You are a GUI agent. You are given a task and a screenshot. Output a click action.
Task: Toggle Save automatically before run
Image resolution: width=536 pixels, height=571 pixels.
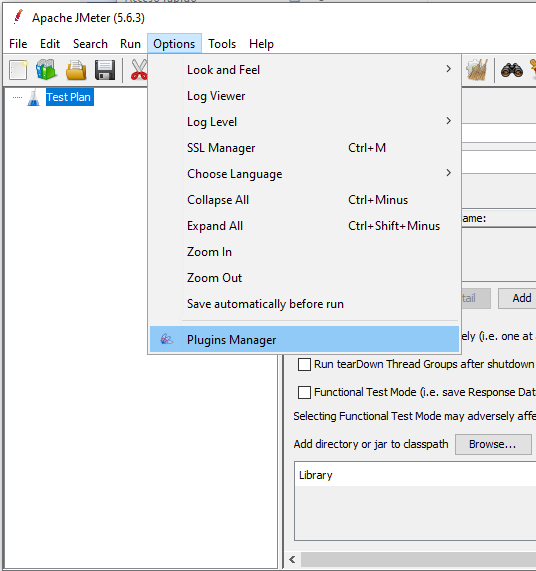pyautogui.click(x=304, y=304)
